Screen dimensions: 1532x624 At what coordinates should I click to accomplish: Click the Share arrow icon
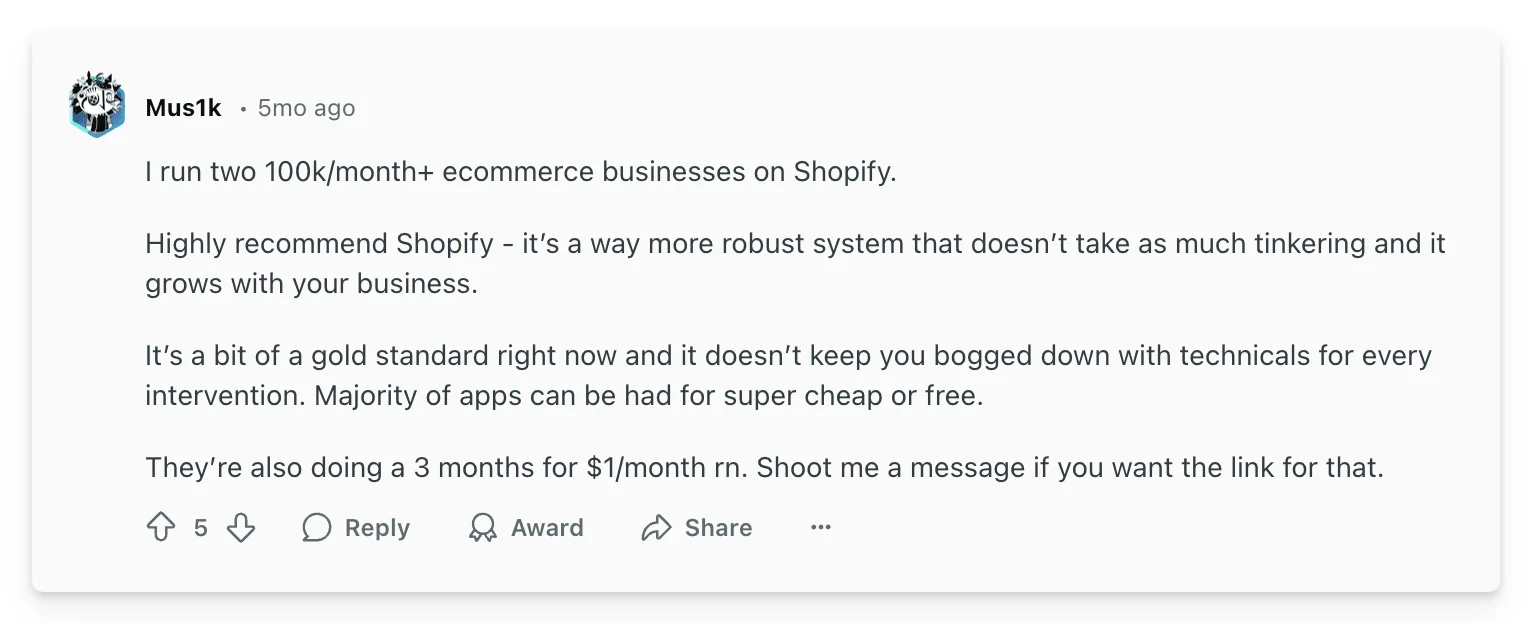pyautogui.click(x=658, y=527)
